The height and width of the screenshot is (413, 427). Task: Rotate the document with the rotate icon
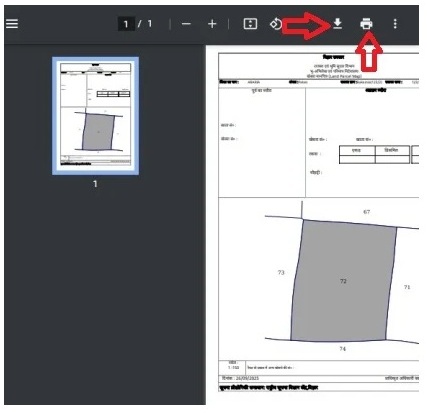pos(276,24)
